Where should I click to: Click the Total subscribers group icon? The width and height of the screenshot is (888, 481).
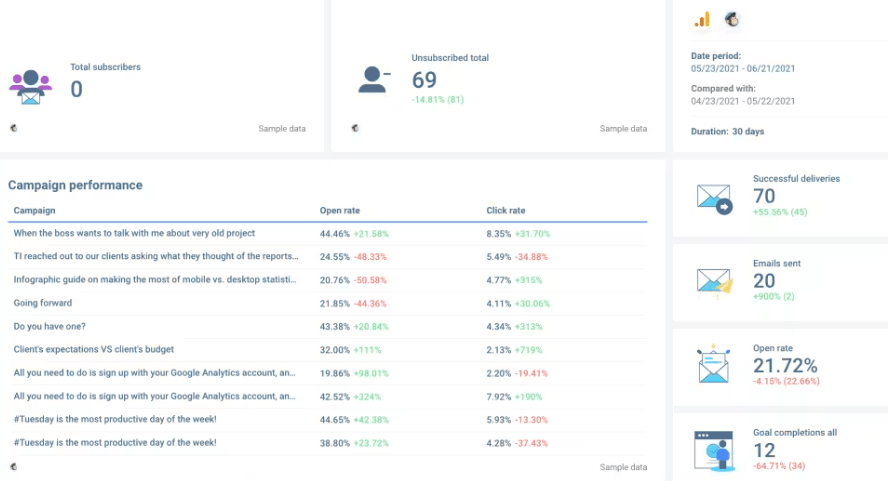tap(31, 87)
